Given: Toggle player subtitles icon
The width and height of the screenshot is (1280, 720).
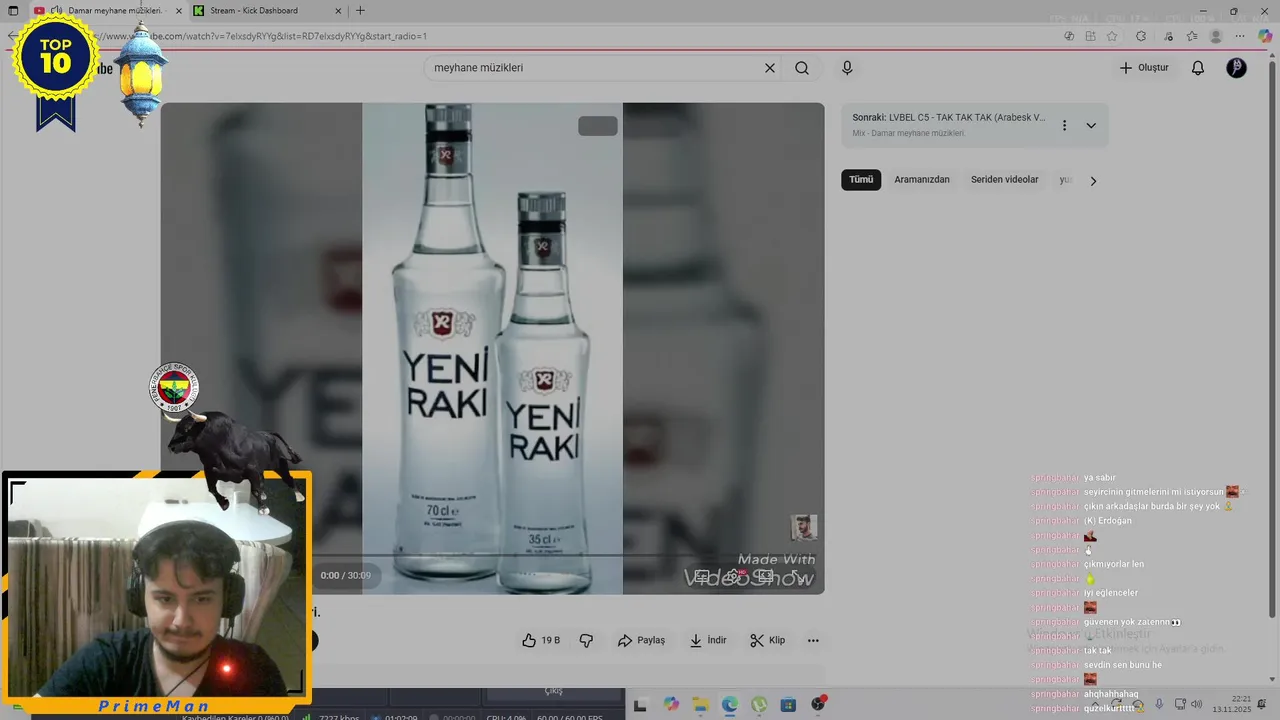Looking at the screenshot, I should [x=702, y=576].
